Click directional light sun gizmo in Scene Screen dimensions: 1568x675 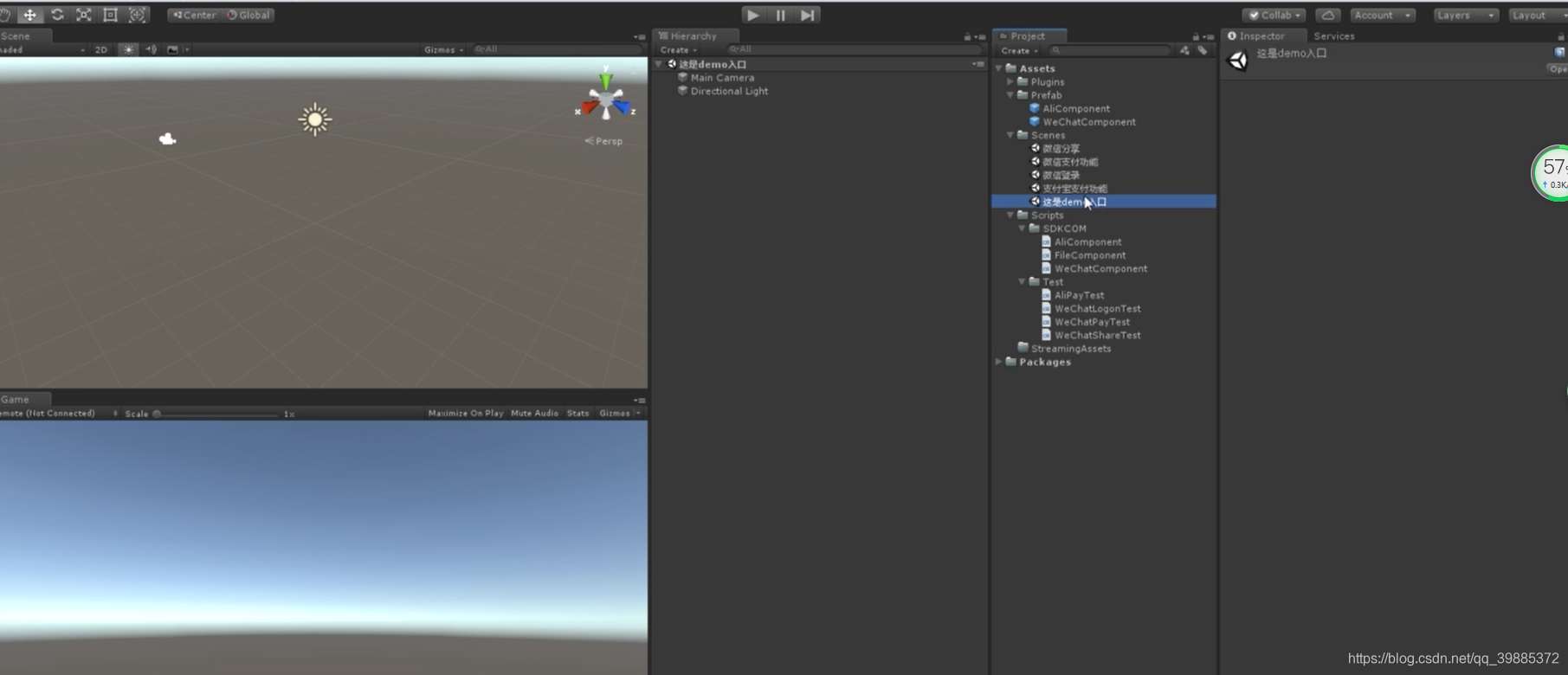(315, 119)
